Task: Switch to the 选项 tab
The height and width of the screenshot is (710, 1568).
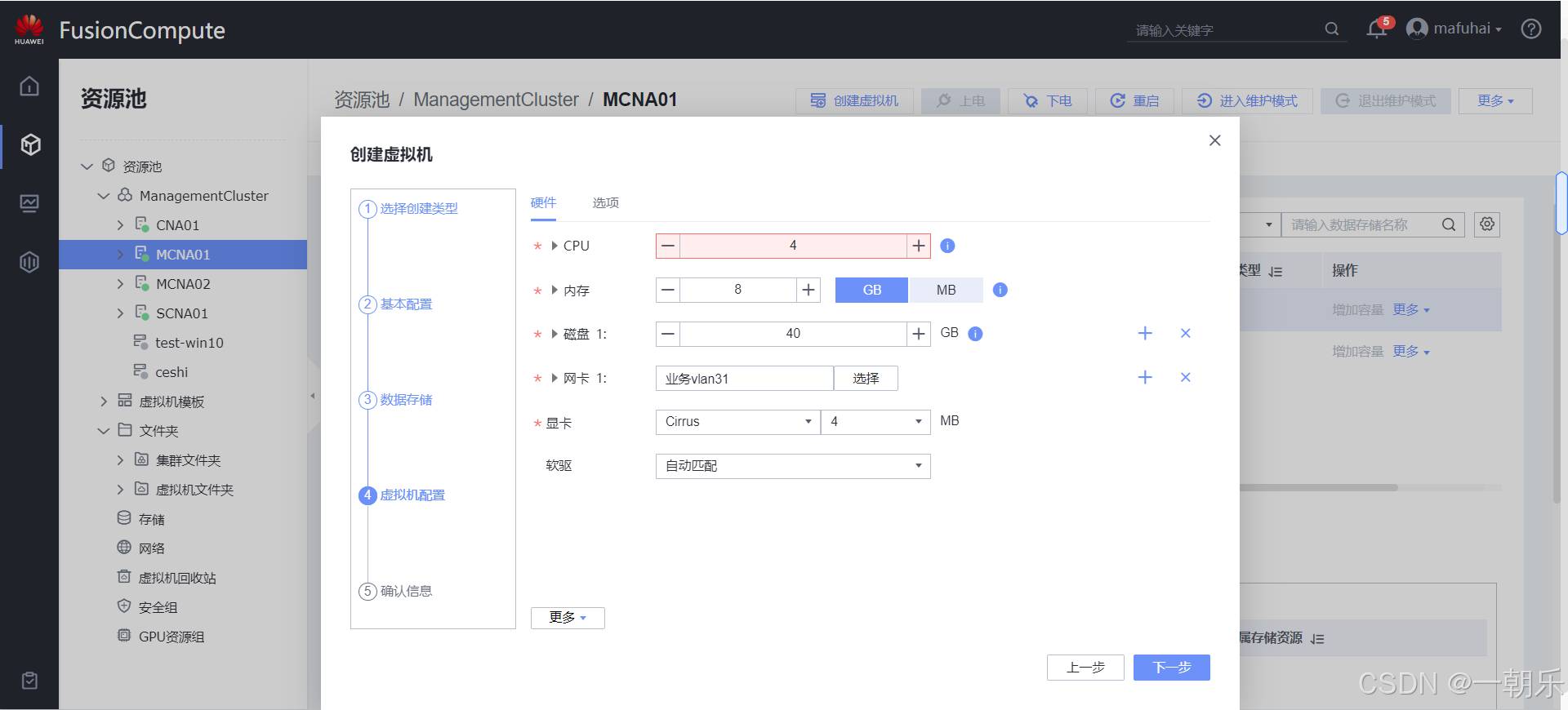Action: [x=605, y=202]
